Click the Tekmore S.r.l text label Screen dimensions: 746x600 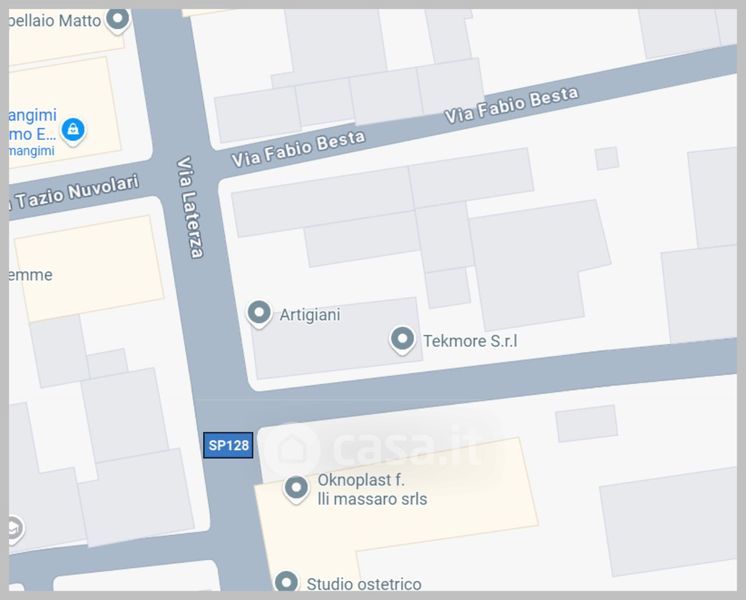click(470, 341)
